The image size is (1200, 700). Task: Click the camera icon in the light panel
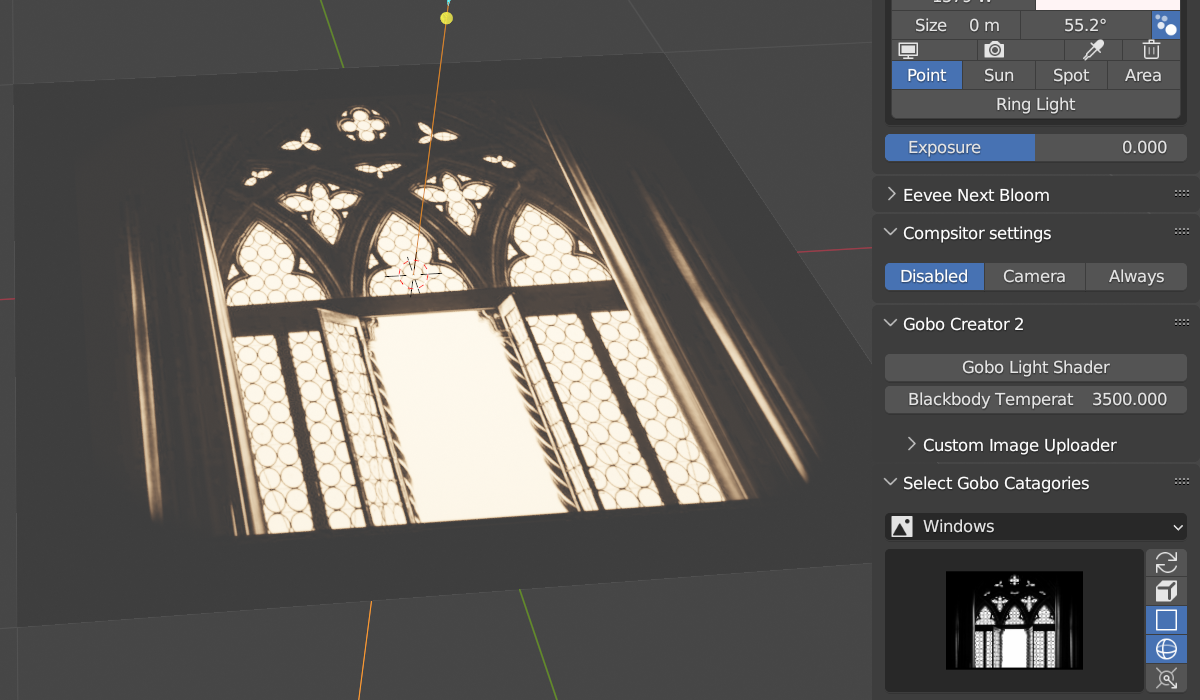tap(994, 50)
